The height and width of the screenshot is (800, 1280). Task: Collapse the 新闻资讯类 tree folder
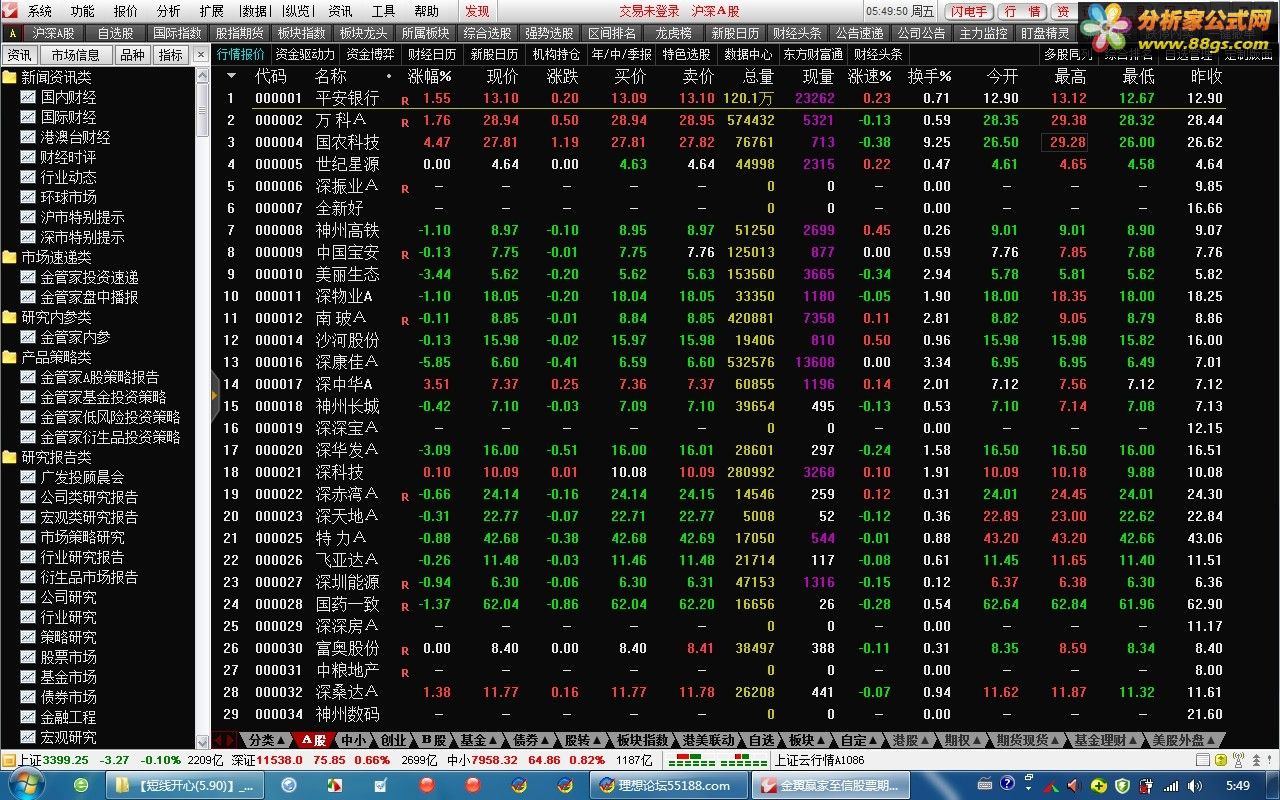tap(10, 77)
